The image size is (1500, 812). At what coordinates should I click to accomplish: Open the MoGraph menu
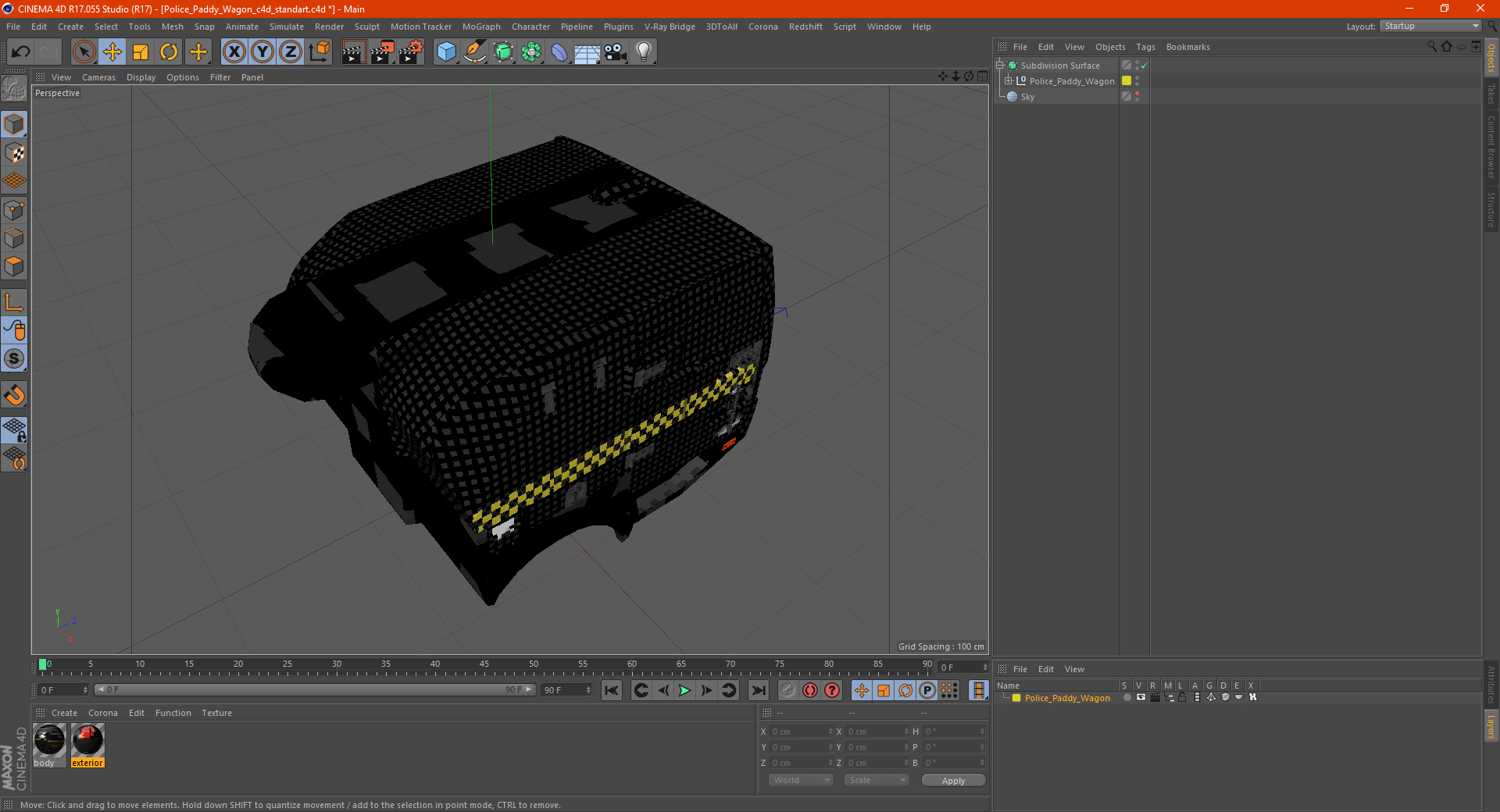481,27
